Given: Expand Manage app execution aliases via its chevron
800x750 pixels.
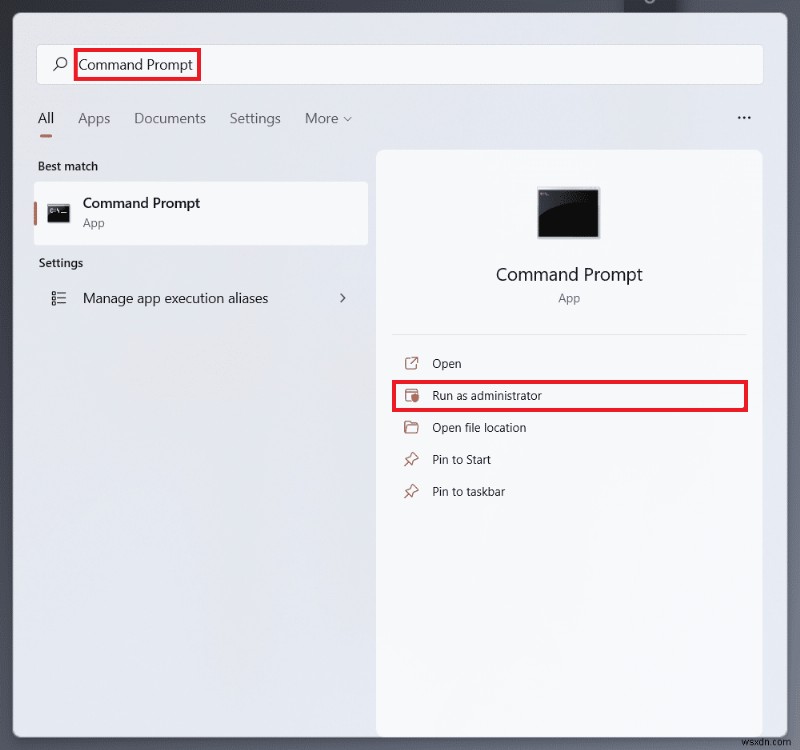Looking at the screenshot, I should point(343,298).
